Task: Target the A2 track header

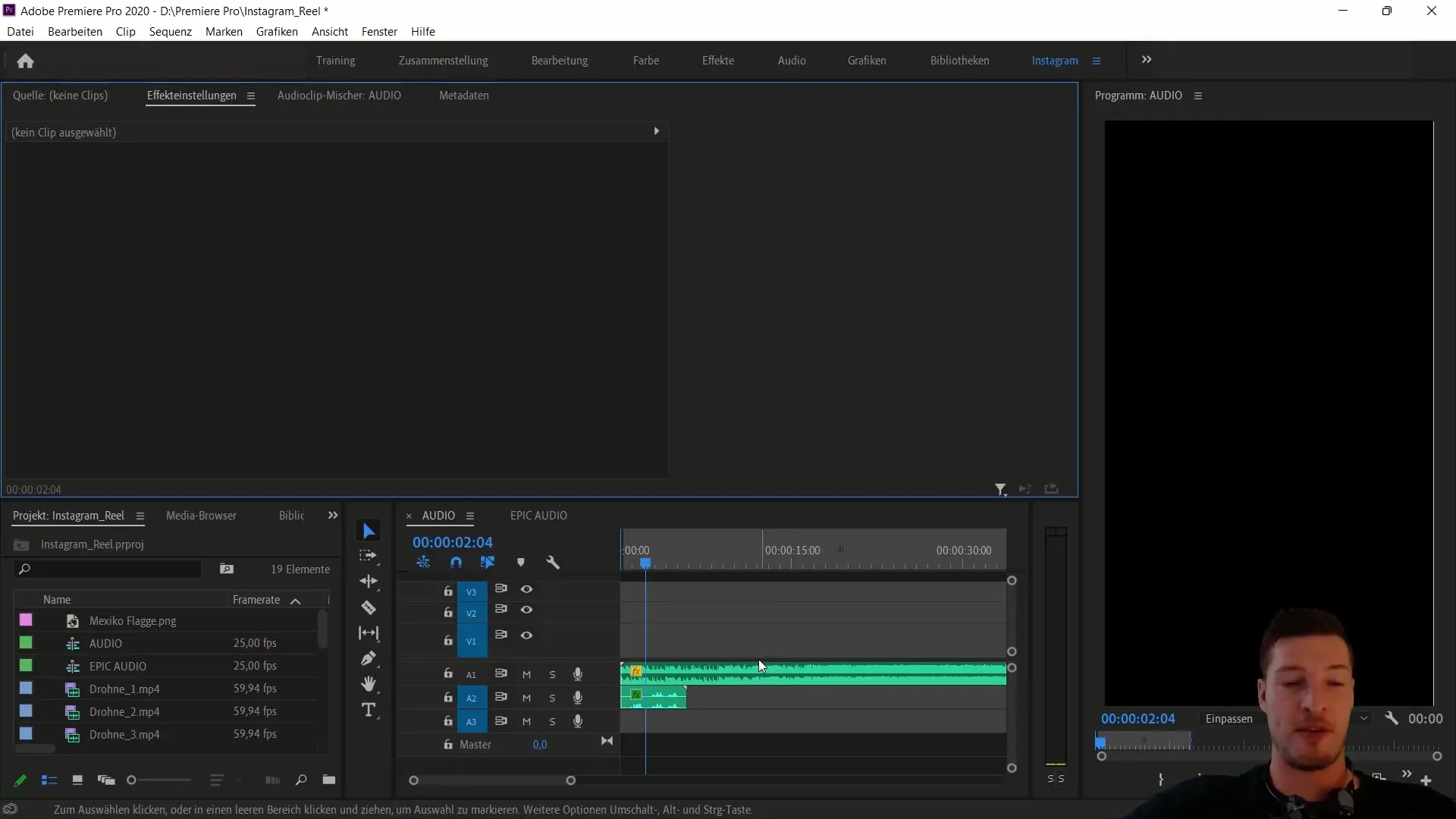Action: pyautogui.click(x=471, y=698)
